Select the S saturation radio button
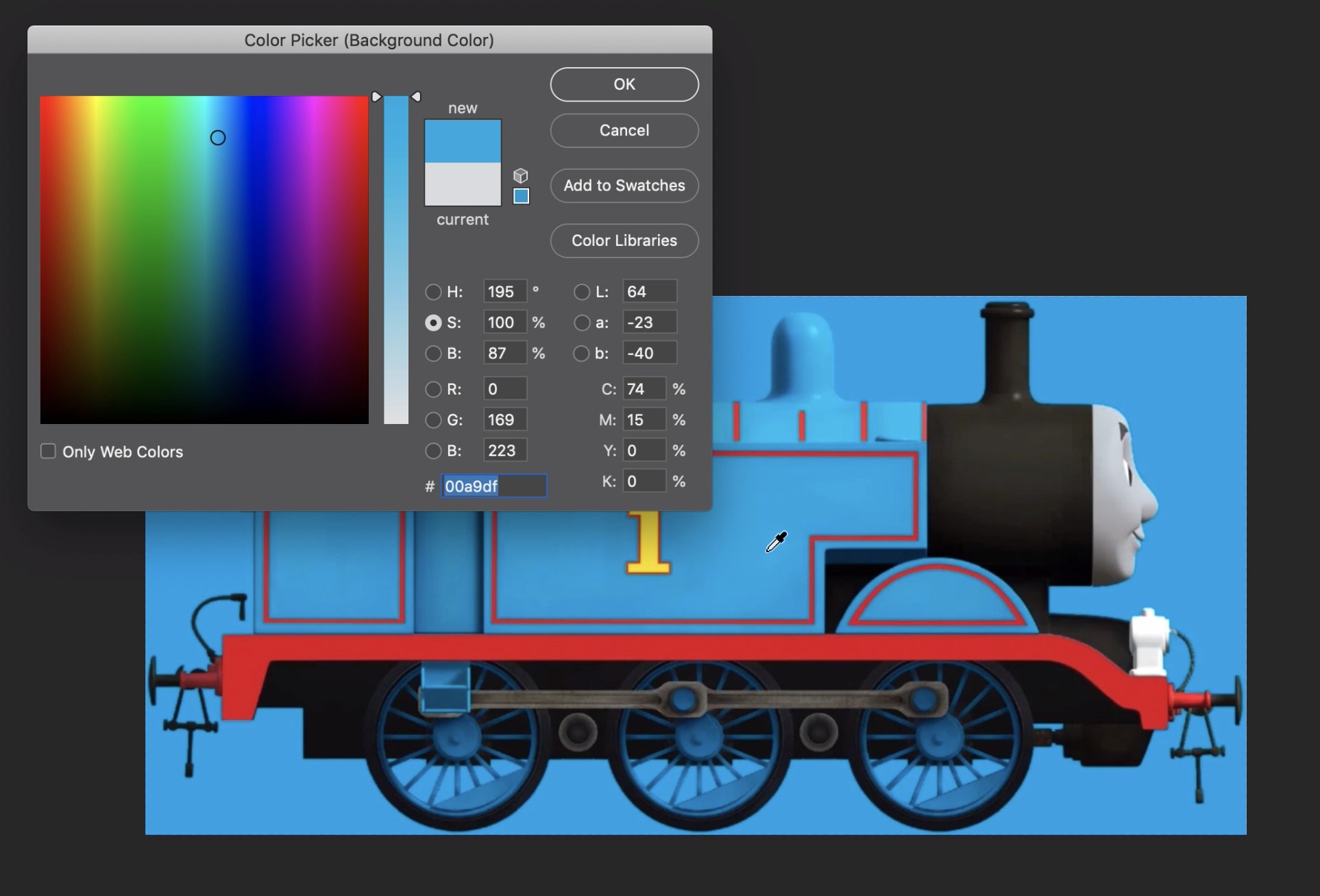This screenshot has width=1320, height=896. 433,323
